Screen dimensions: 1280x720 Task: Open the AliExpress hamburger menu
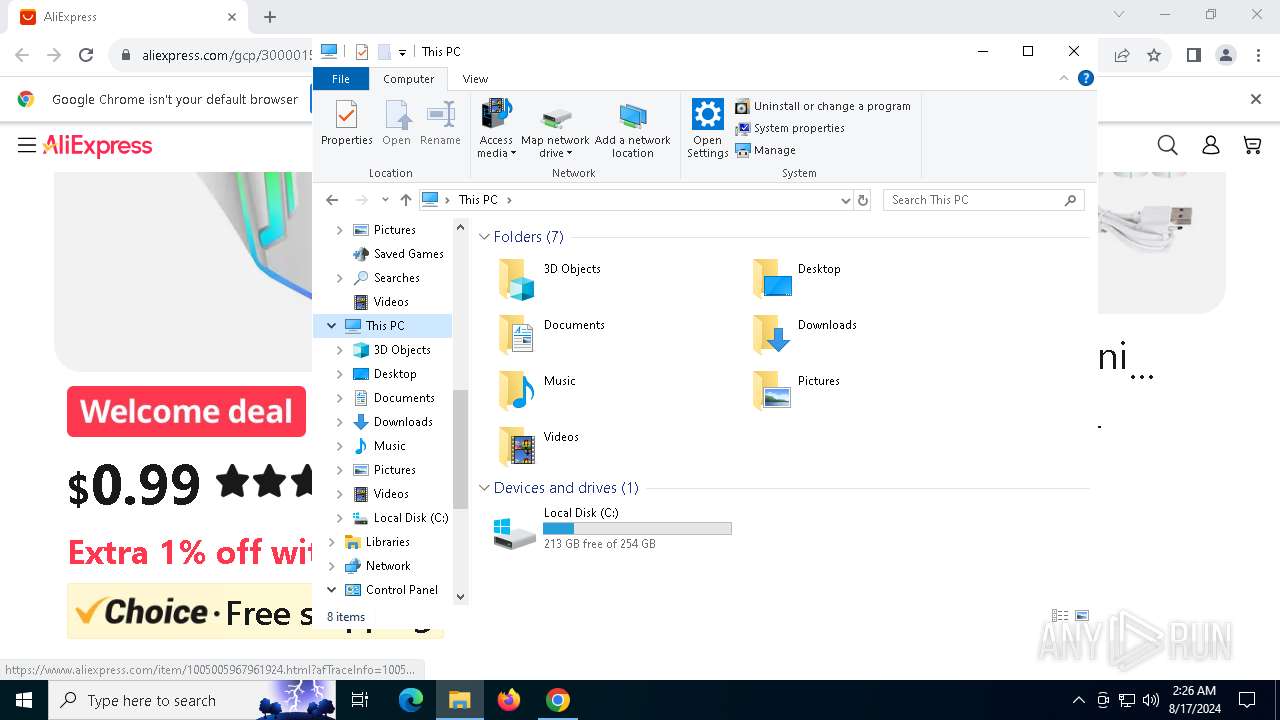27,146
